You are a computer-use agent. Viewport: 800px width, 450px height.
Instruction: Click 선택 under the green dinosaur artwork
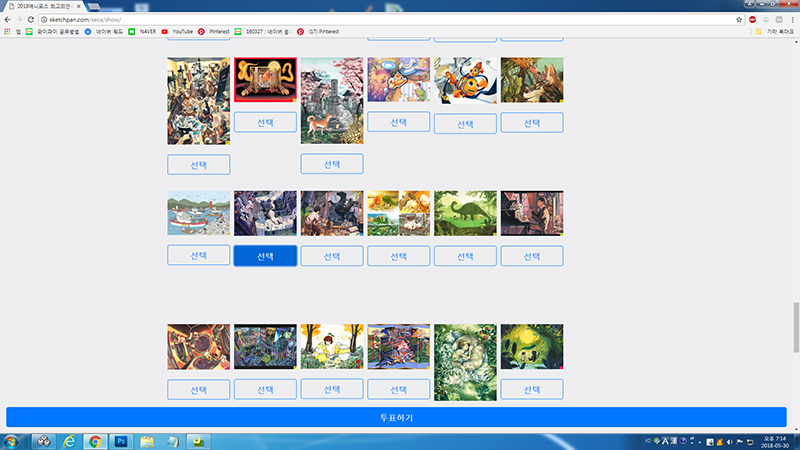click(465, 256)
